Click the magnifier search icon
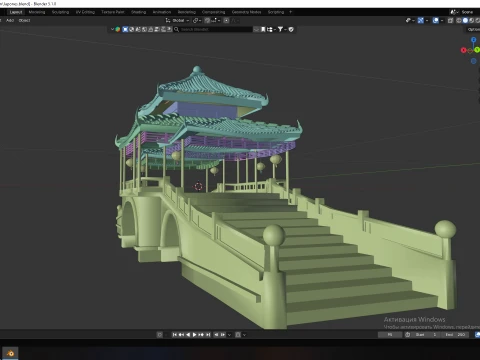 (176, 29)
